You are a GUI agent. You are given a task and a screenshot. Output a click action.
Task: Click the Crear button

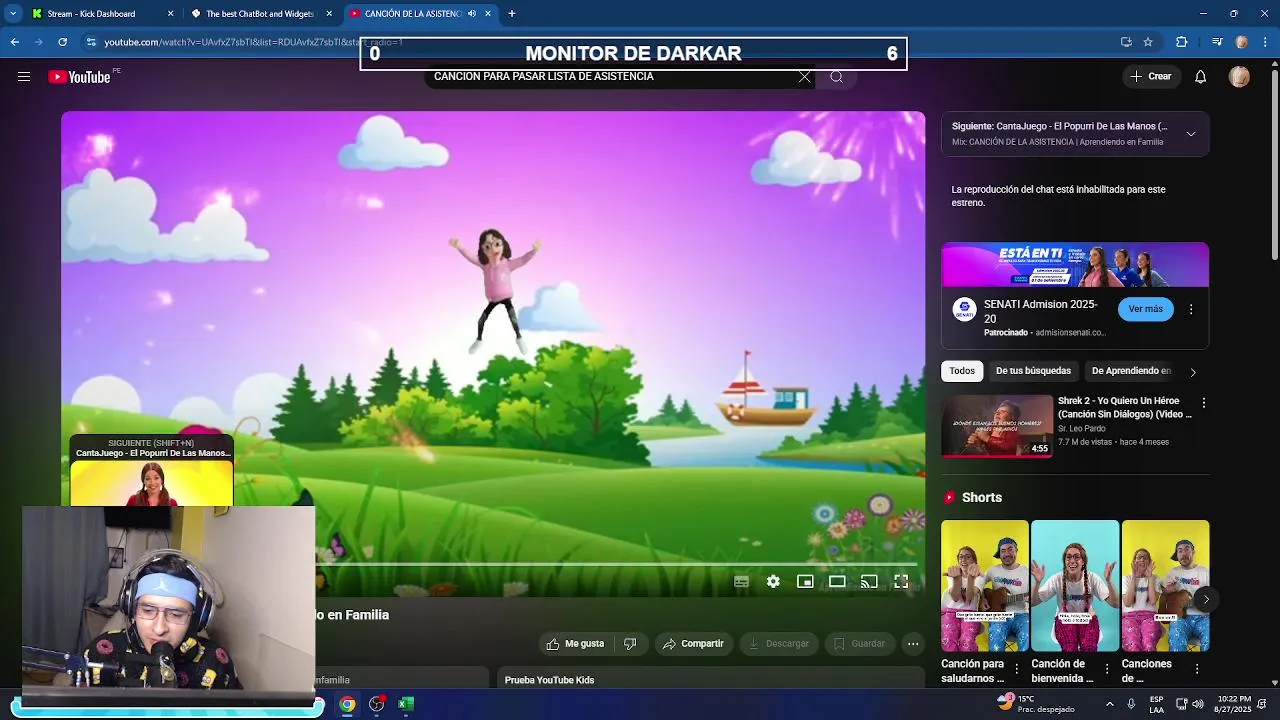[1151, 77]
